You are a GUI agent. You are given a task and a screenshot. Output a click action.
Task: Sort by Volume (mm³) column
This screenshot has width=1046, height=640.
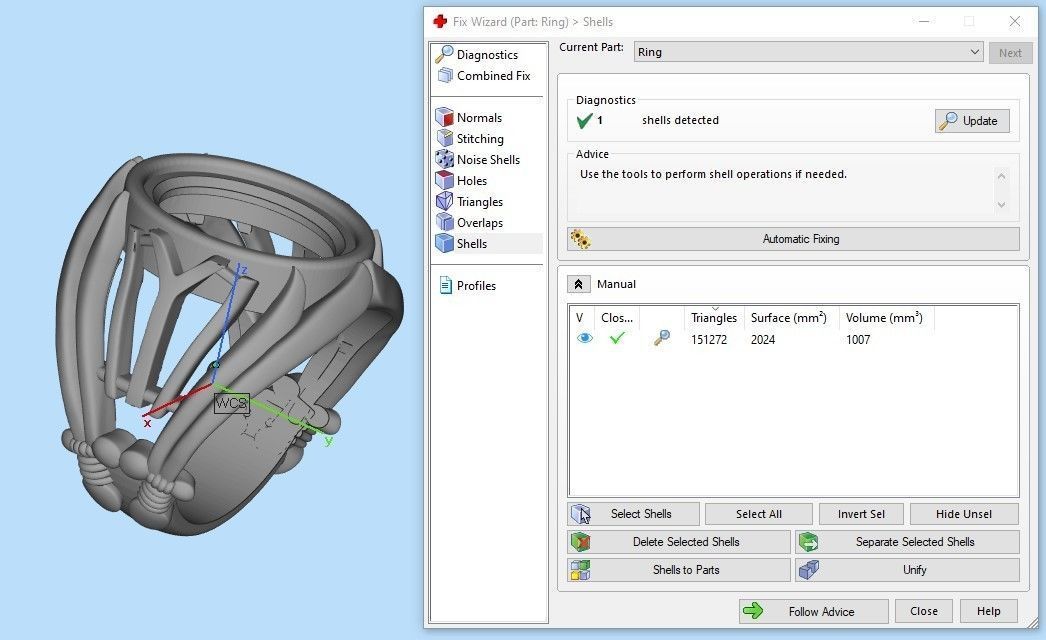885,318
